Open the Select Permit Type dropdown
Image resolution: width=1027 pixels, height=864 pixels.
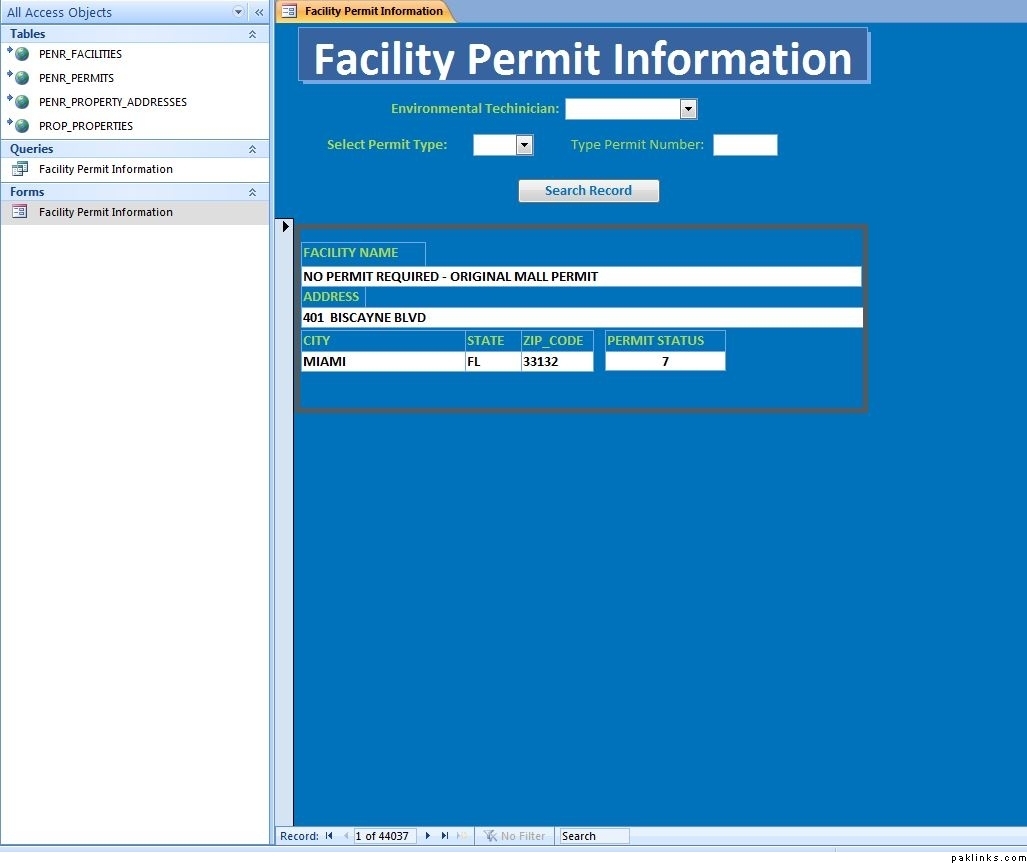[525, 145]
